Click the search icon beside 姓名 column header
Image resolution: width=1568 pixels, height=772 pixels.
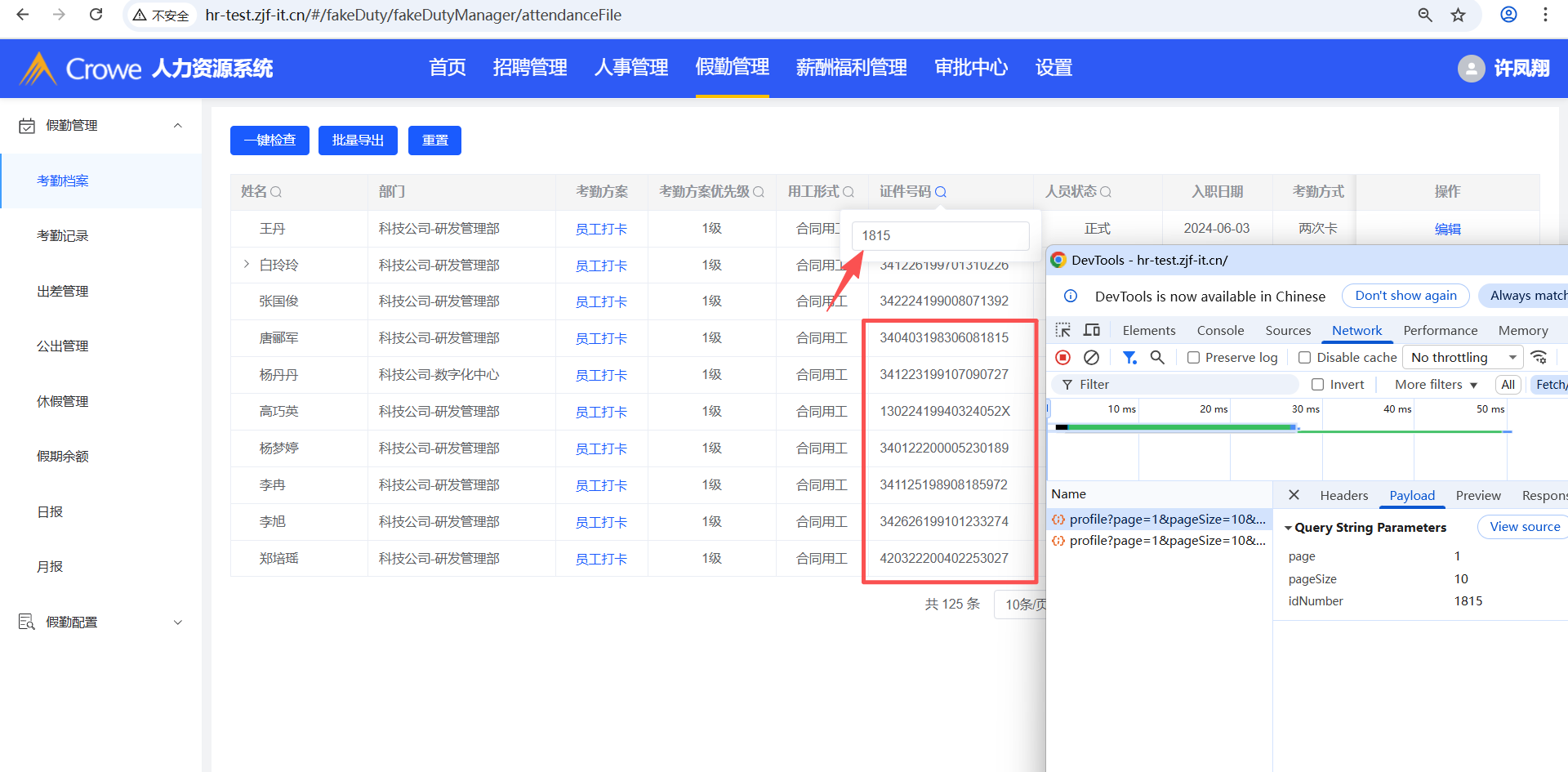276,192
